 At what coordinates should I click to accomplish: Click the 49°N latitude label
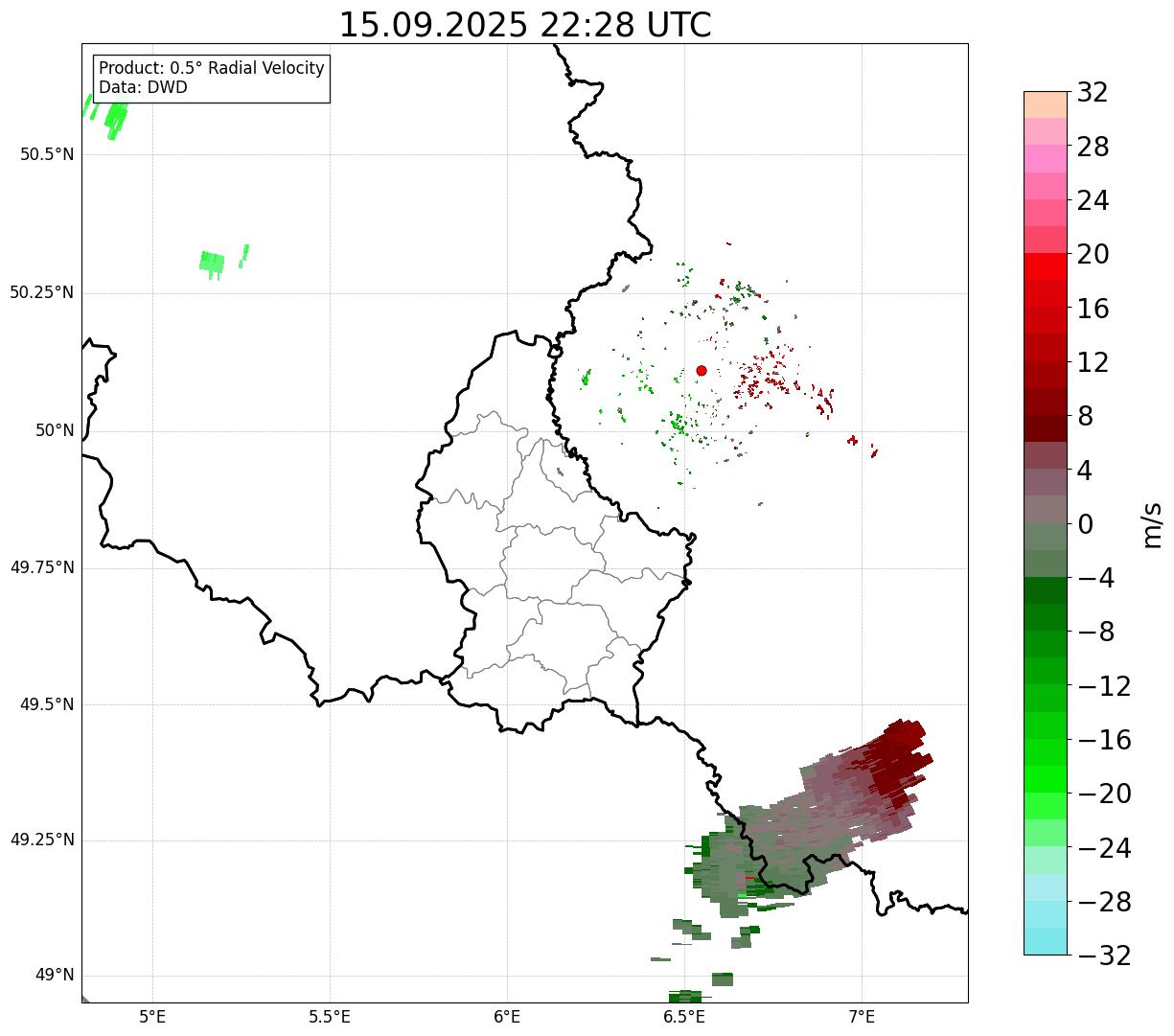click(55, 976)
